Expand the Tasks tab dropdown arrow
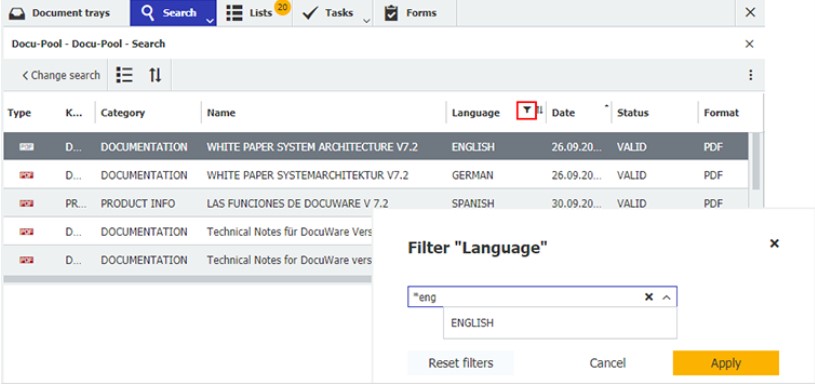Image resolution: width=815 pixels, height=384 pixels. [x=366, y=21]
